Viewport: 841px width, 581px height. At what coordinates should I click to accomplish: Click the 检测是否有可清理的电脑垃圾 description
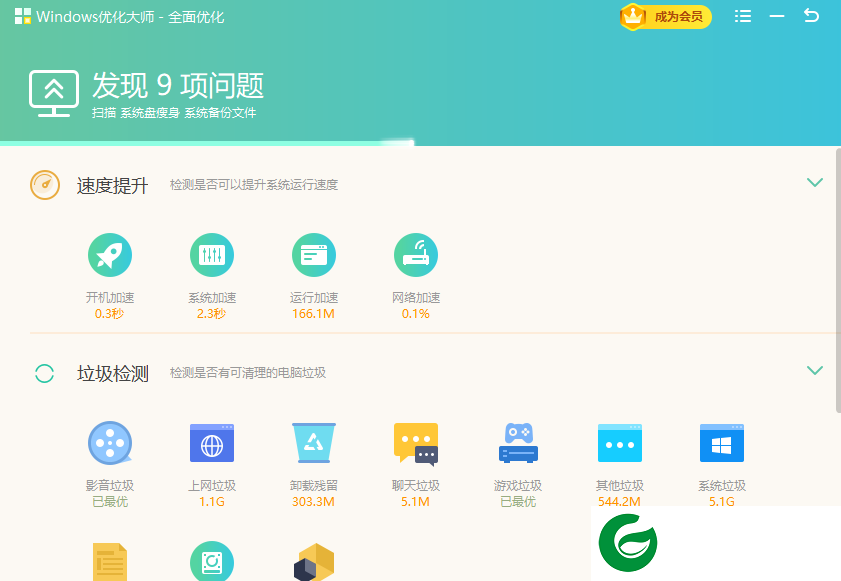coord(248,373)
